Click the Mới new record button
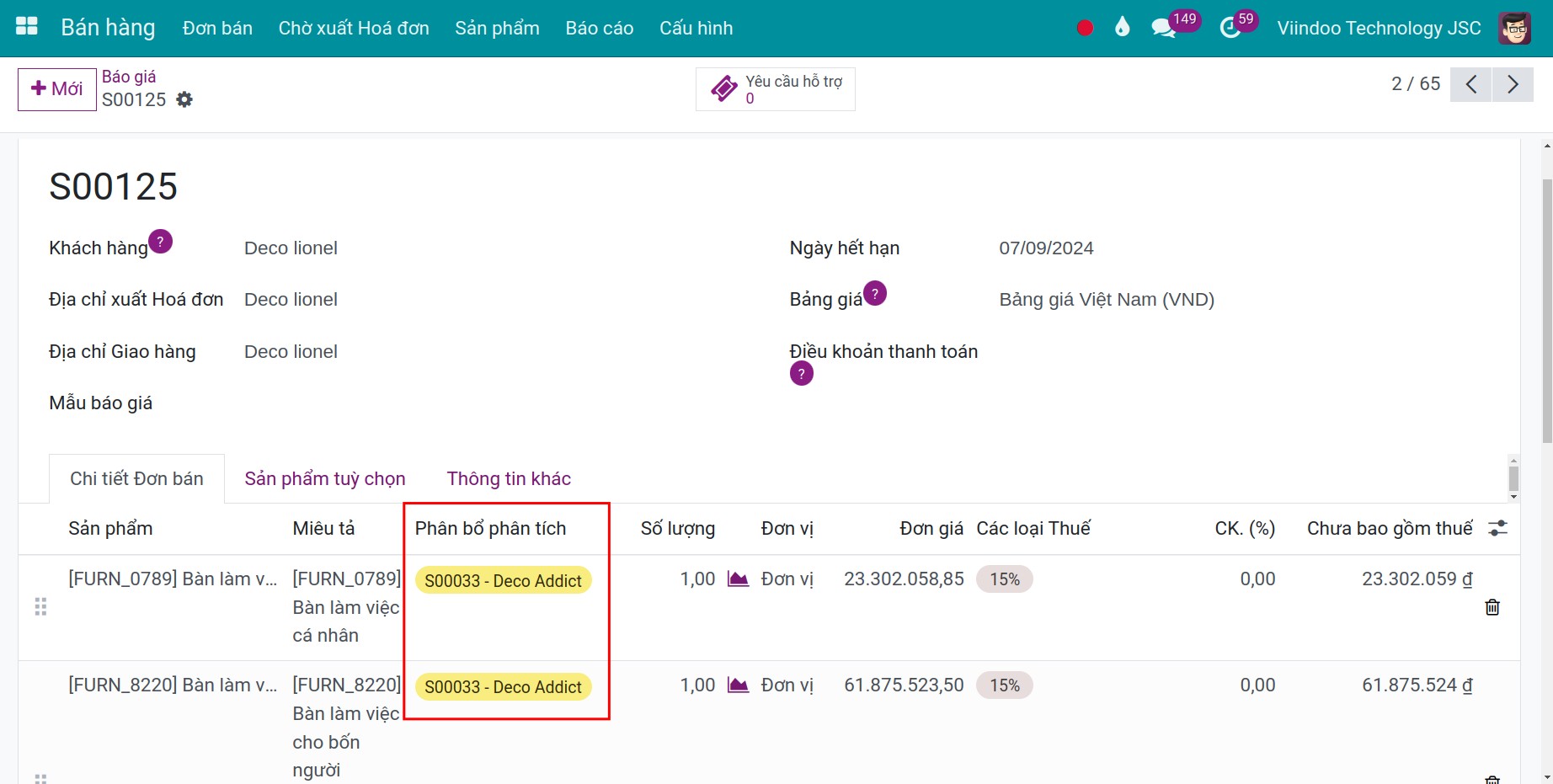This screenshot has width=1553, height=784. point(57,89)
